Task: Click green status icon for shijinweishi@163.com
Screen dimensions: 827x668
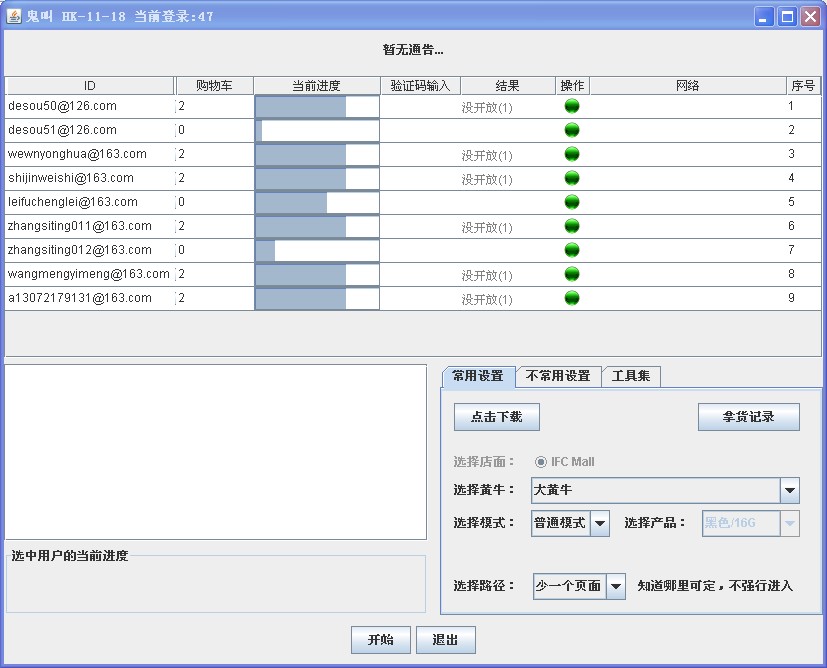Action: pos(572,178)
